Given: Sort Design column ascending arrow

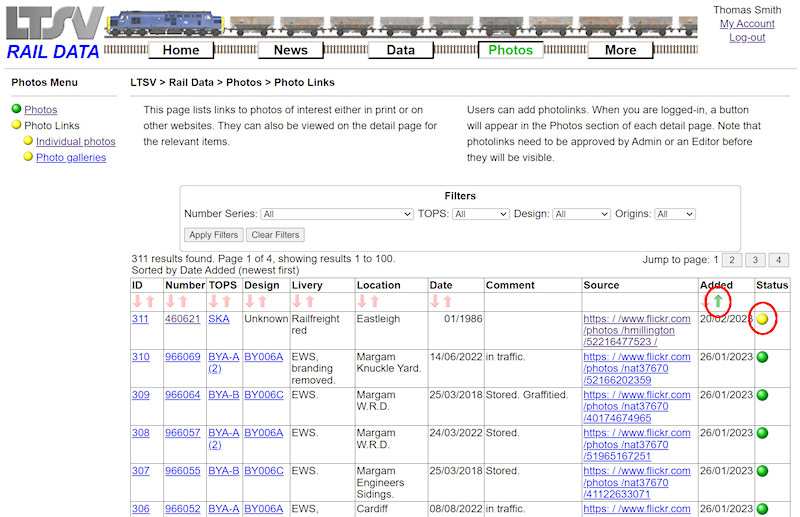Looking at the screenshot, I should coord(262,301).
